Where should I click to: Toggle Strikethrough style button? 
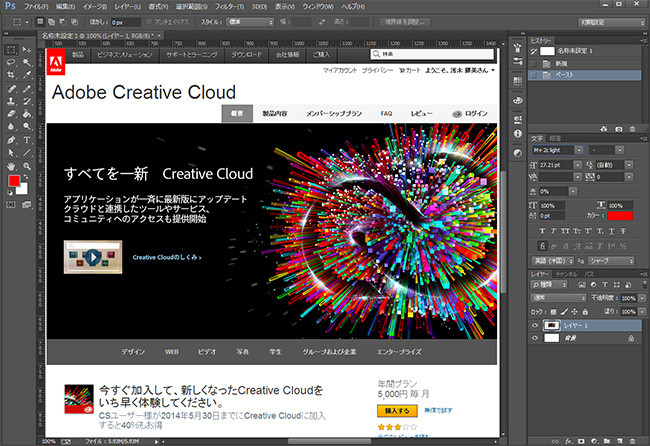623,231
